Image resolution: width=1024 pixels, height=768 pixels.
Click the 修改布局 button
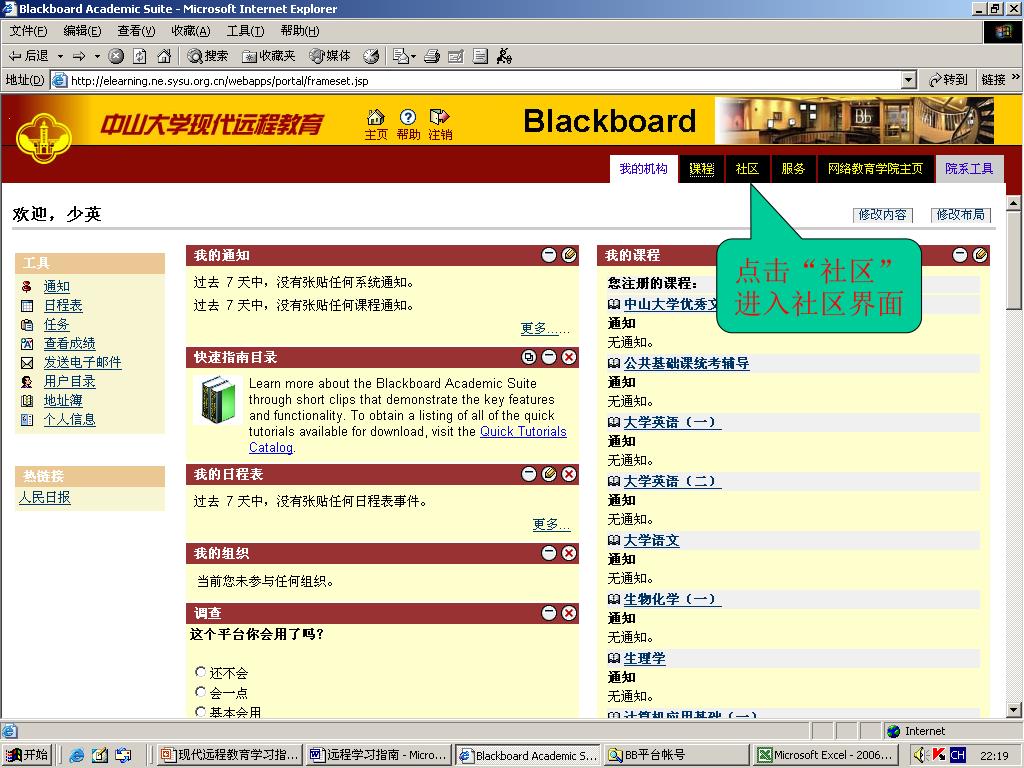tap(961, 215)
